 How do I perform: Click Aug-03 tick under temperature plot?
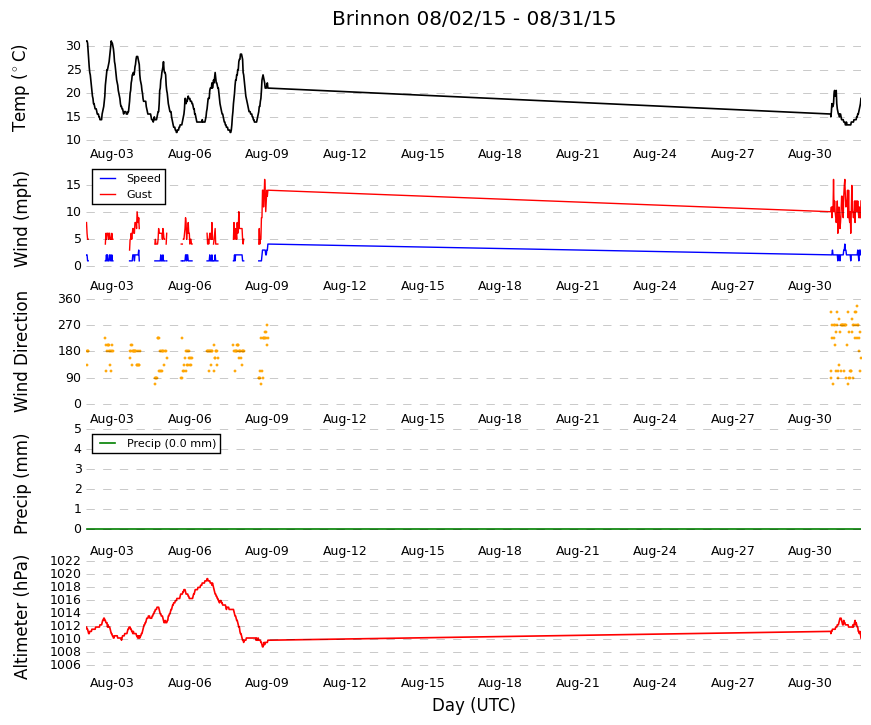(112, 154)
